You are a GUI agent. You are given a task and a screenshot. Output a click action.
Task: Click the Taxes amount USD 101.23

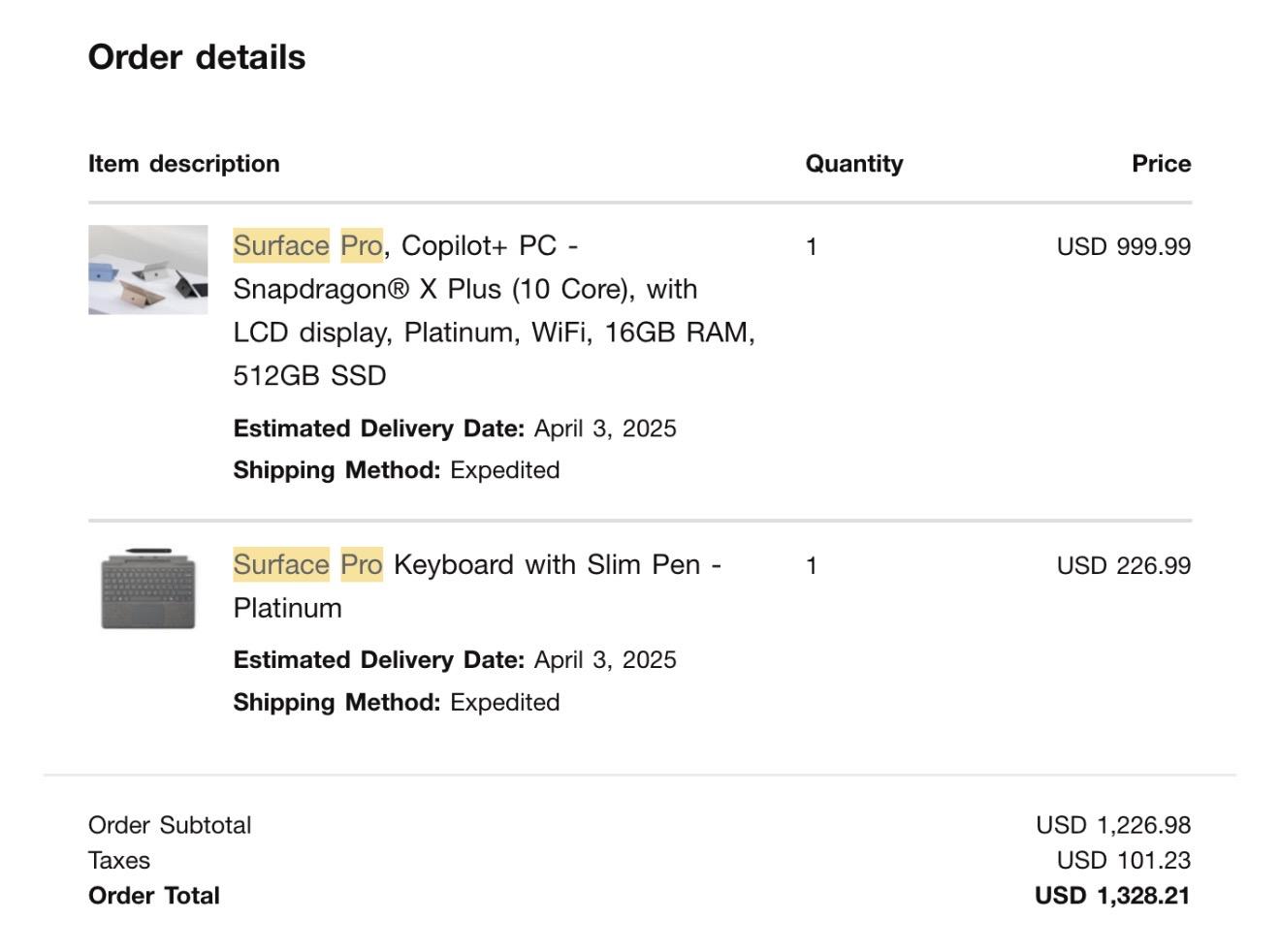pos(1123,860)
